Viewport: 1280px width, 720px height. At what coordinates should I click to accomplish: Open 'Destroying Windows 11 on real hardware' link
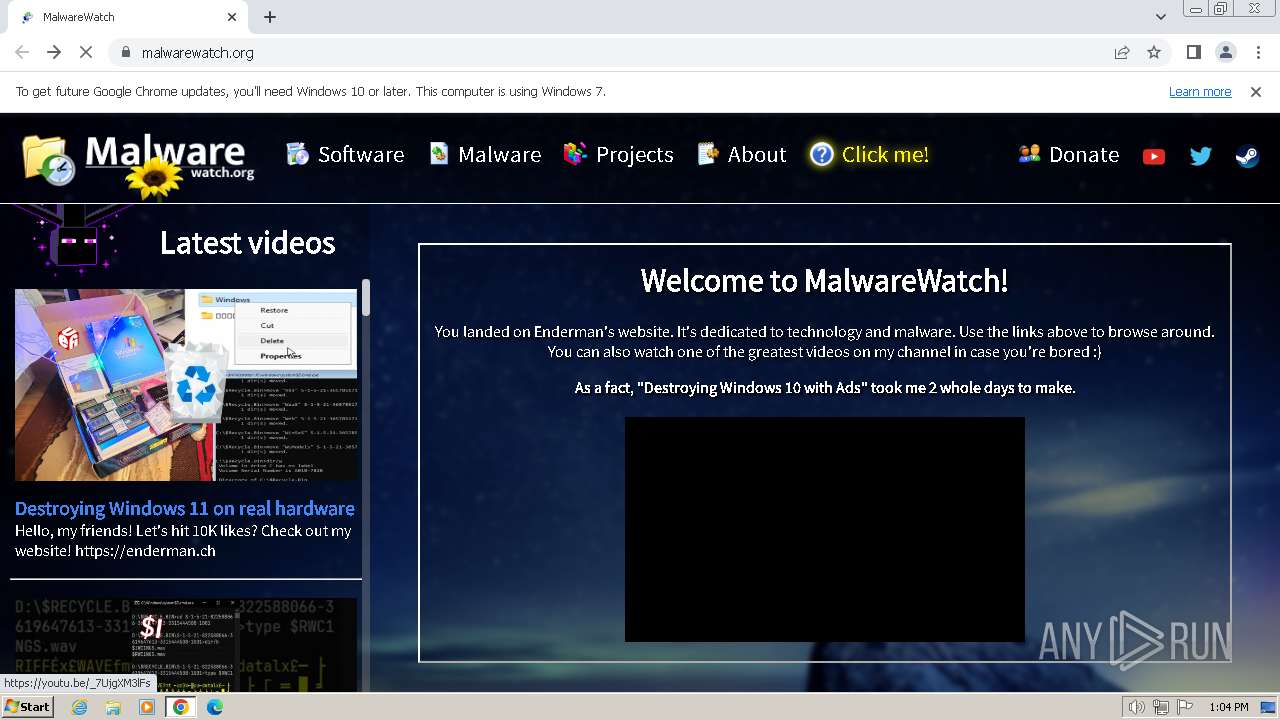tap(185, 508)
